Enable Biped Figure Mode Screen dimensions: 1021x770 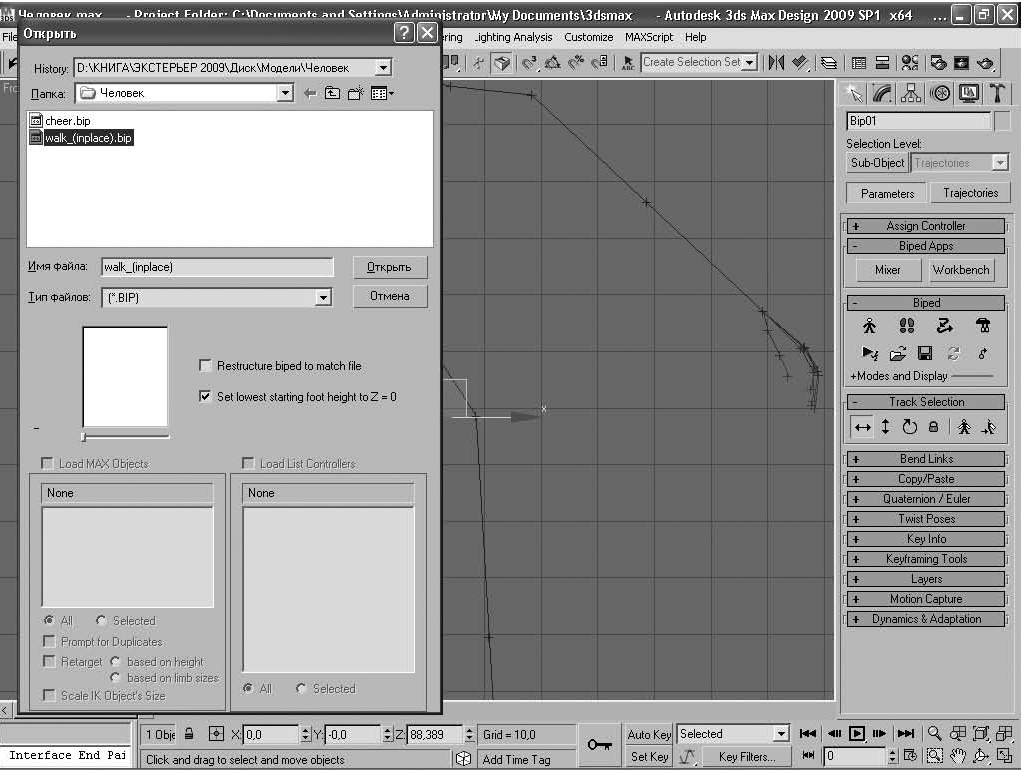[869, 326]
